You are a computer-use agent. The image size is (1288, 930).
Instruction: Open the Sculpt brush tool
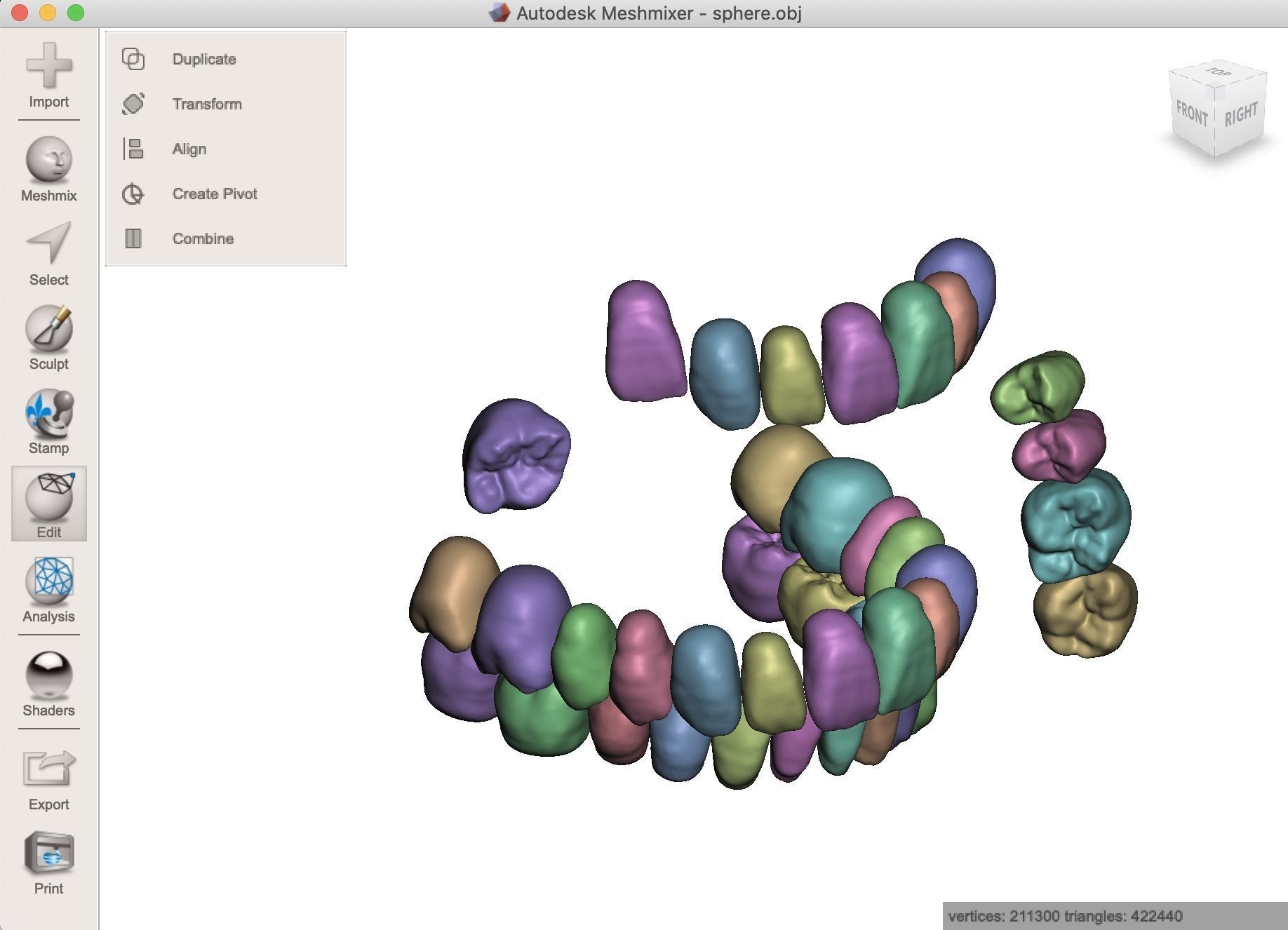pos(48,337)
